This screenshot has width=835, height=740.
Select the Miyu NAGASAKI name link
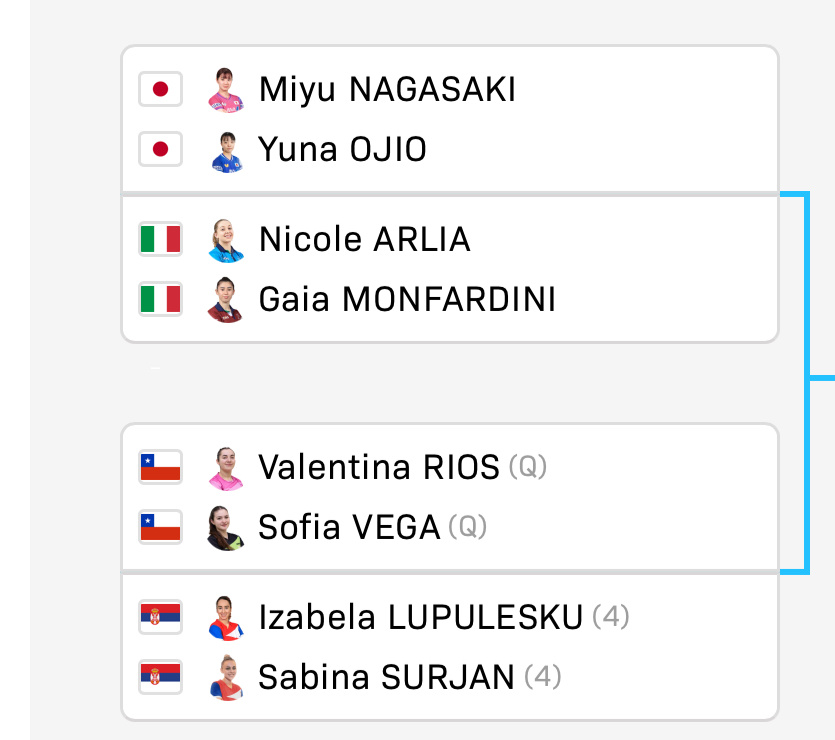point(387,89)
